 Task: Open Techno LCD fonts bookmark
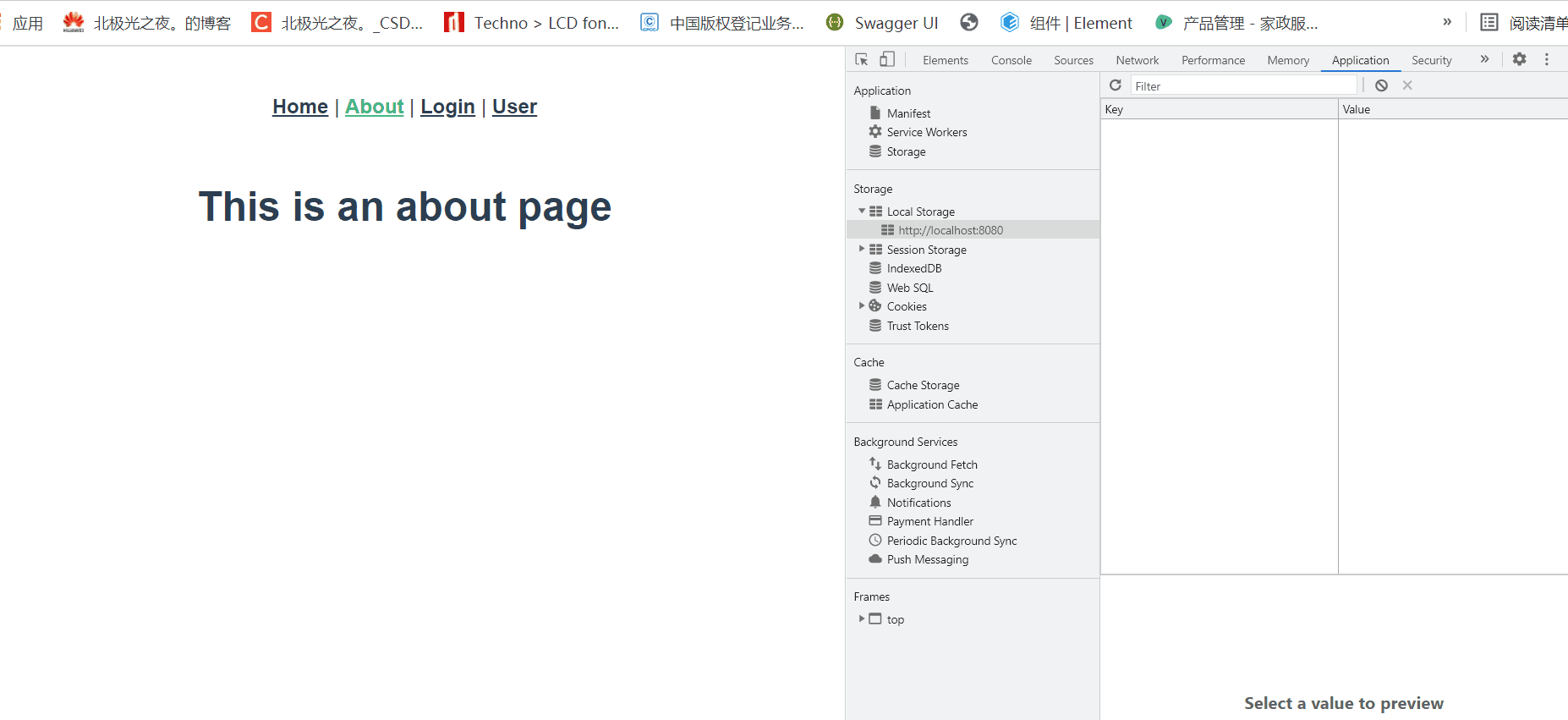[x=532, y=23]
